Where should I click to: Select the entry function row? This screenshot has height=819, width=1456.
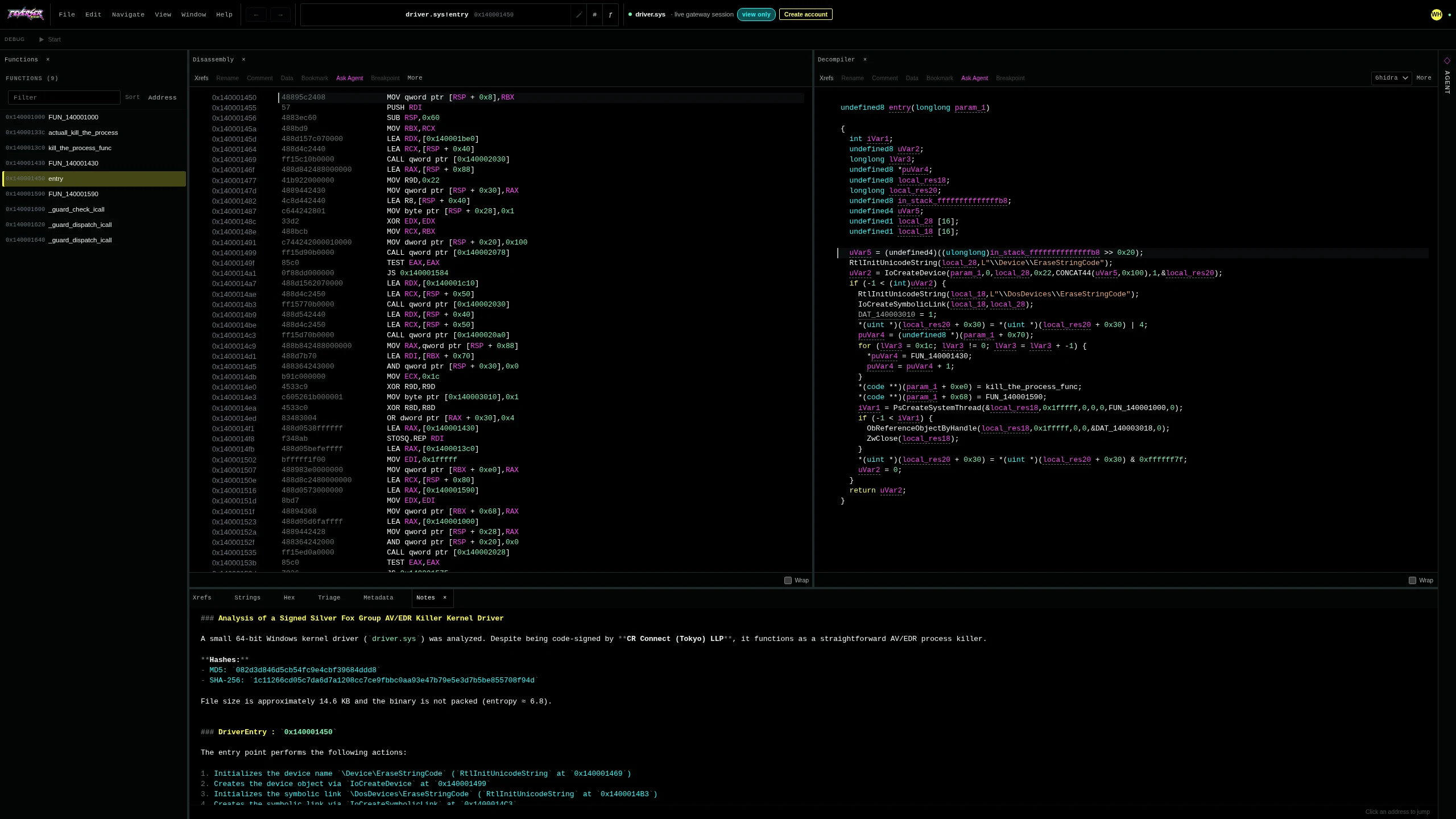[94, 179]
